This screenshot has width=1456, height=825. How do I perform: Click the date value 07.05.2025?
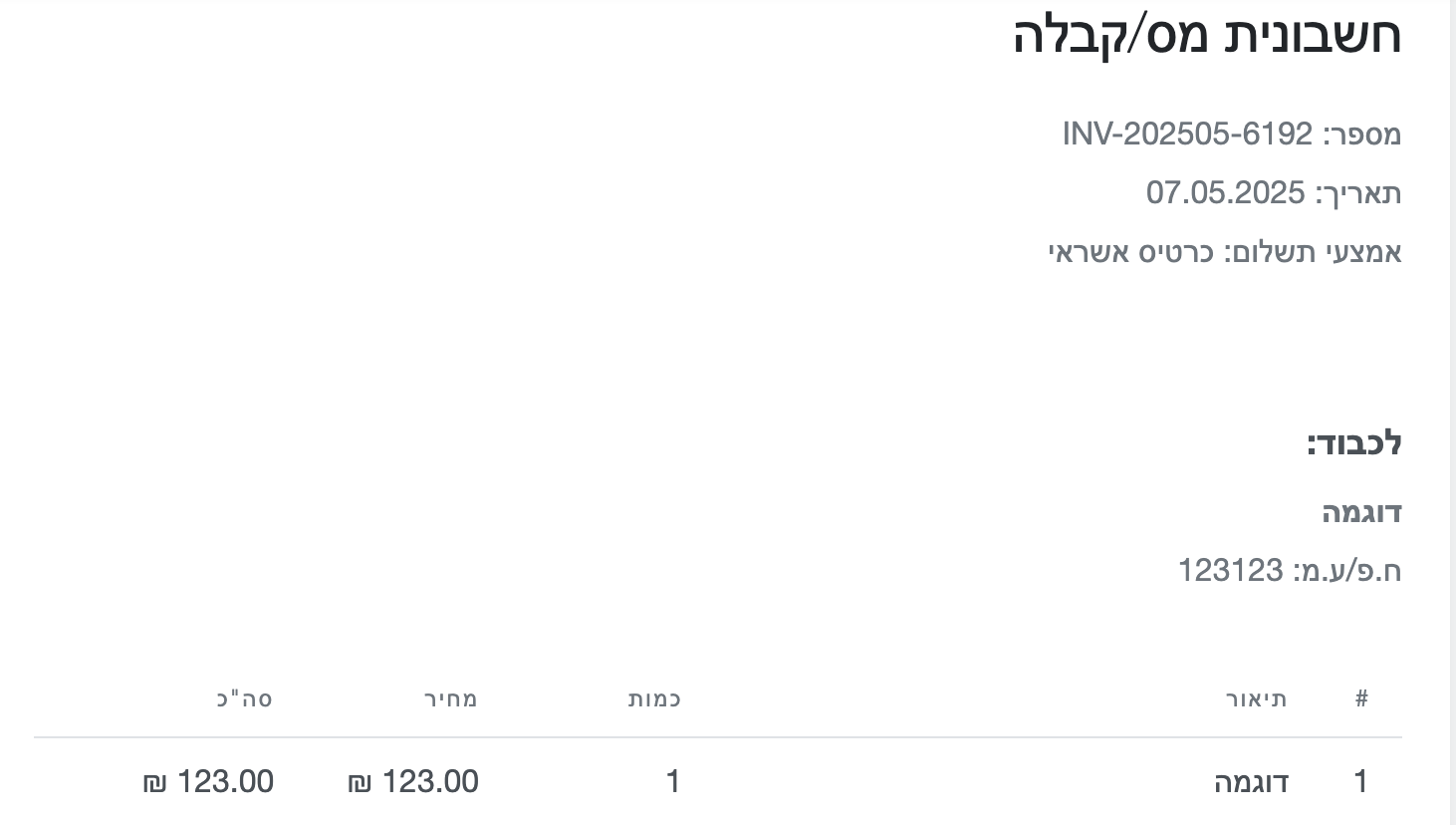coord(1225,192)
